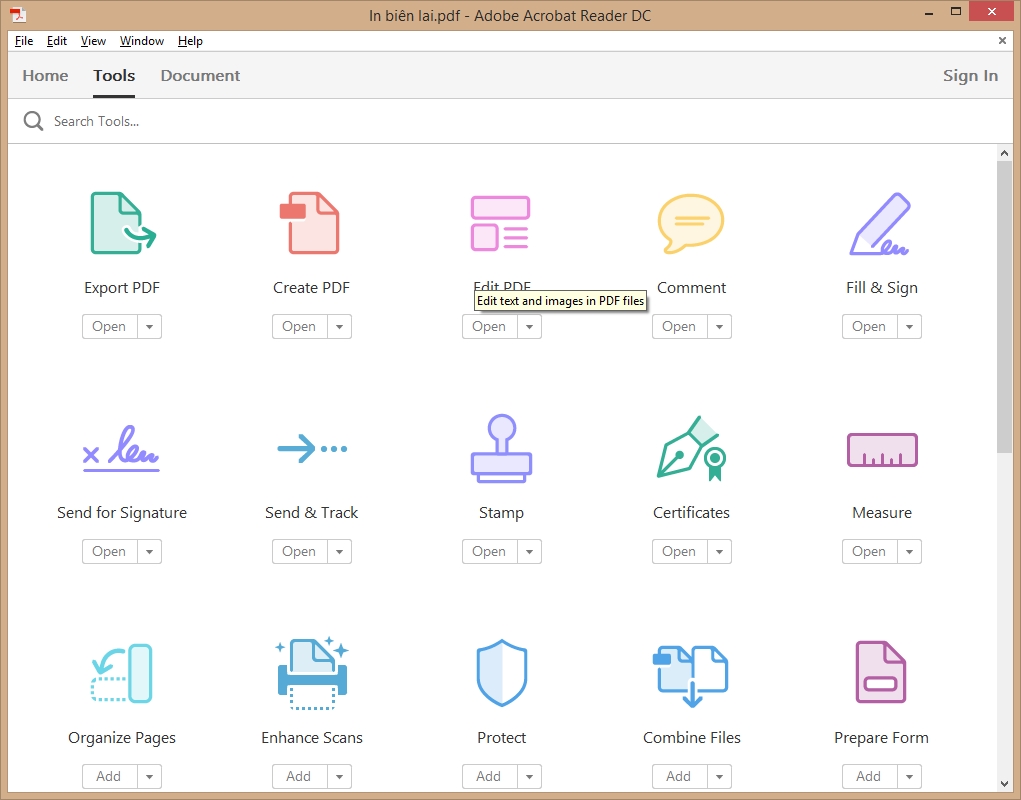Click Add under Combine Files
1021x800 pixels.
(680, 777)
